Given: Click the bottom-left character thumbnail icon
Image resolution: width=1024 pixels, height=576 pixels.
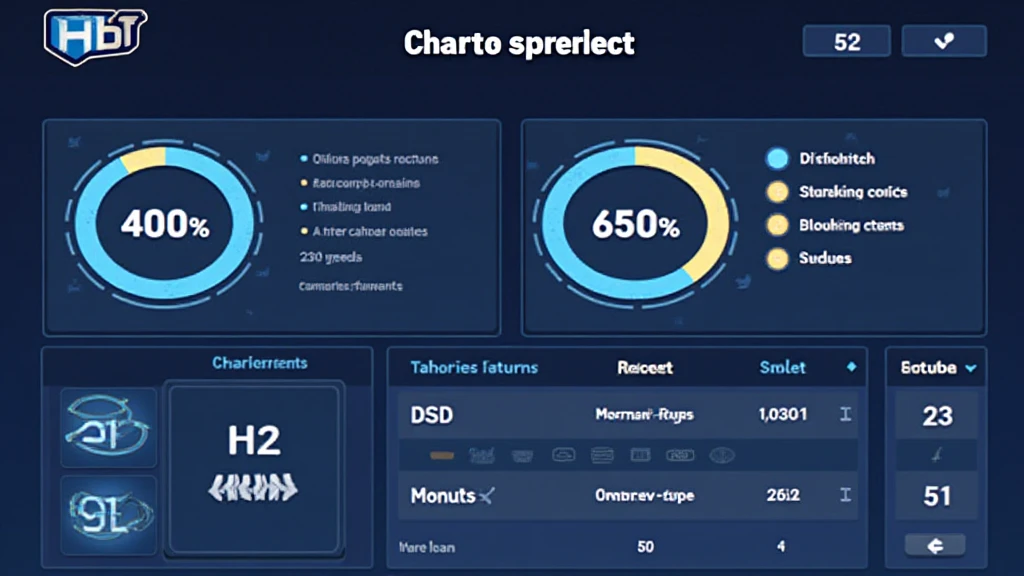Looking at the screenshot, I should pyautogui.click(x=108, y=514).
